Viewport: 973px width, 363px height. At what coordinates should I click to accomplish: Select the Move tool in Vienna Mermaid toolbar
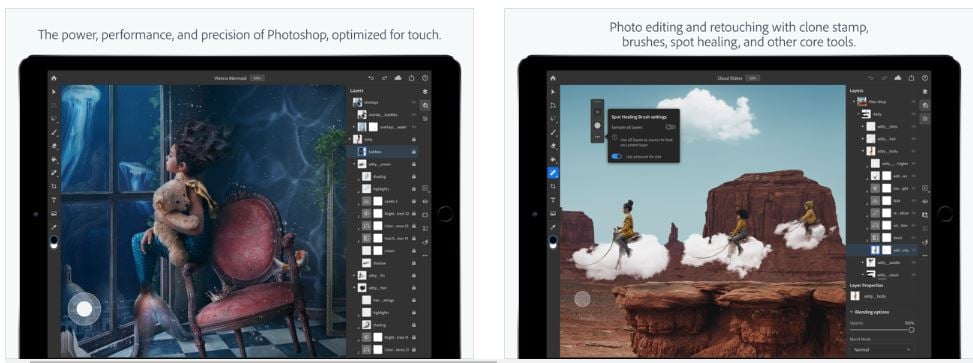pos(54,92)
